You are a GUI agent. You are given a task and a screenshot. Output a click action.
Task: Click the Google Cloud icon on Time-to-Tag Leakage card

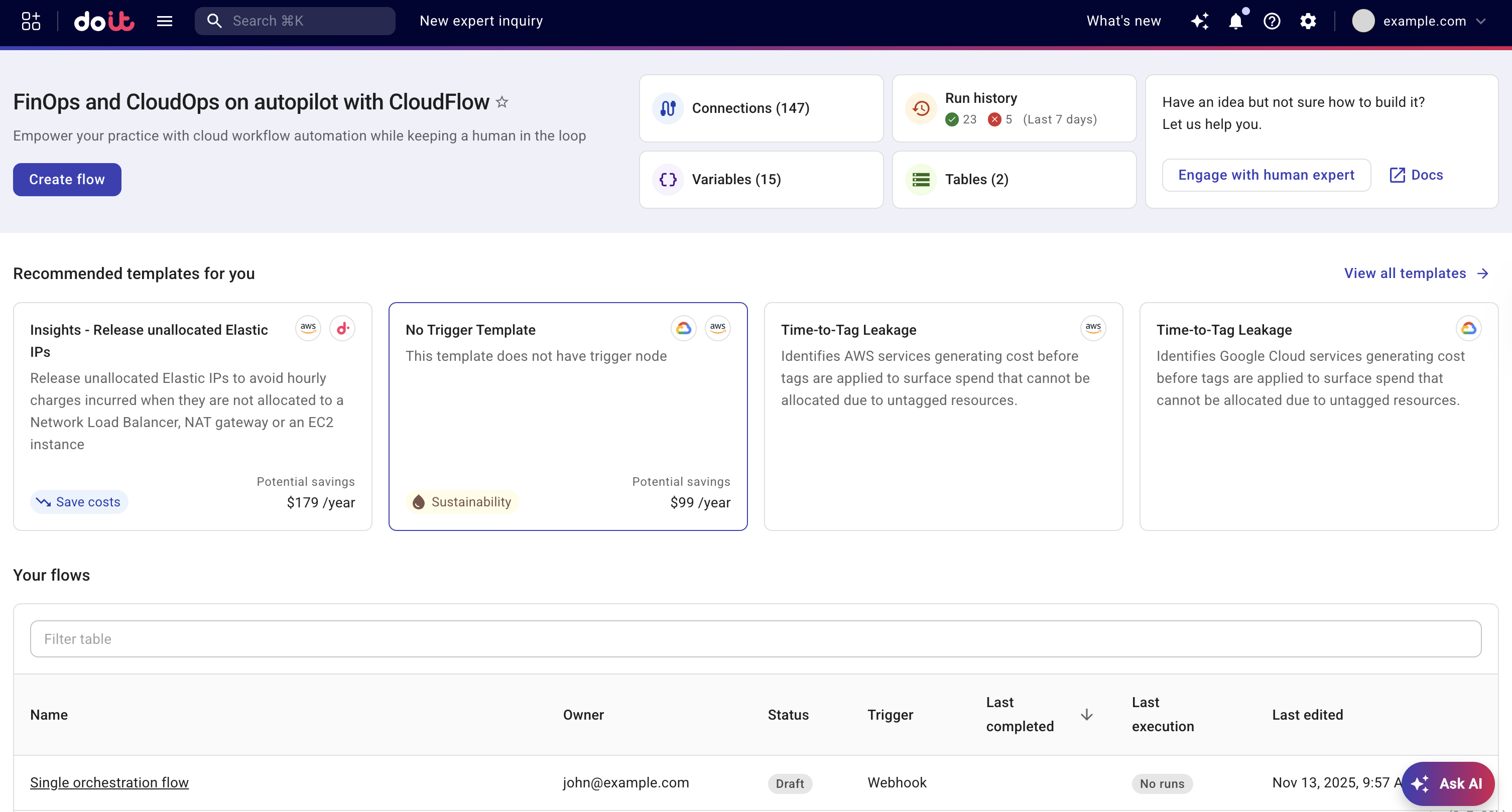point(1469,328)
